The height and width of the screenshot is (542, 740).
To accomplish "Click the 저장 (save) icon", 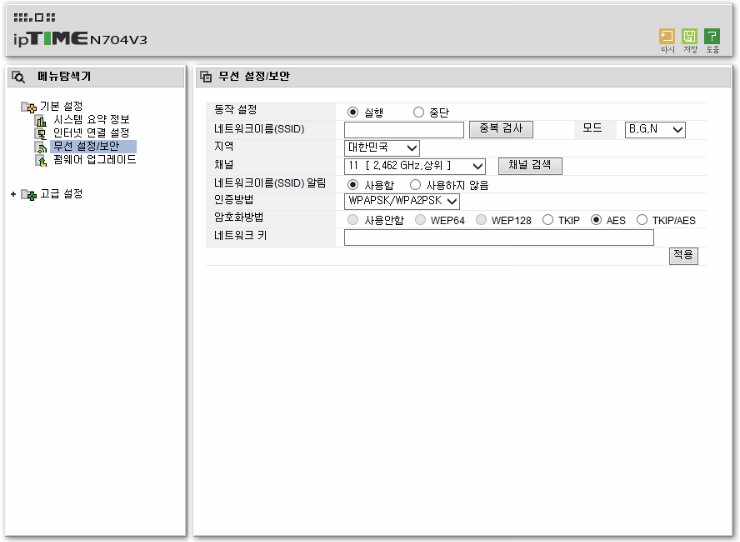I will pos(689,36).
